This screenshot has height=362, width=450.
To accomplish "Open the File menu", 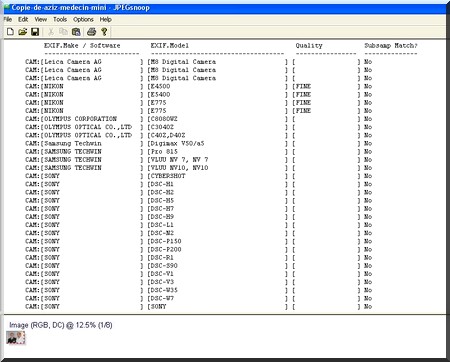I will coord(8,19).
